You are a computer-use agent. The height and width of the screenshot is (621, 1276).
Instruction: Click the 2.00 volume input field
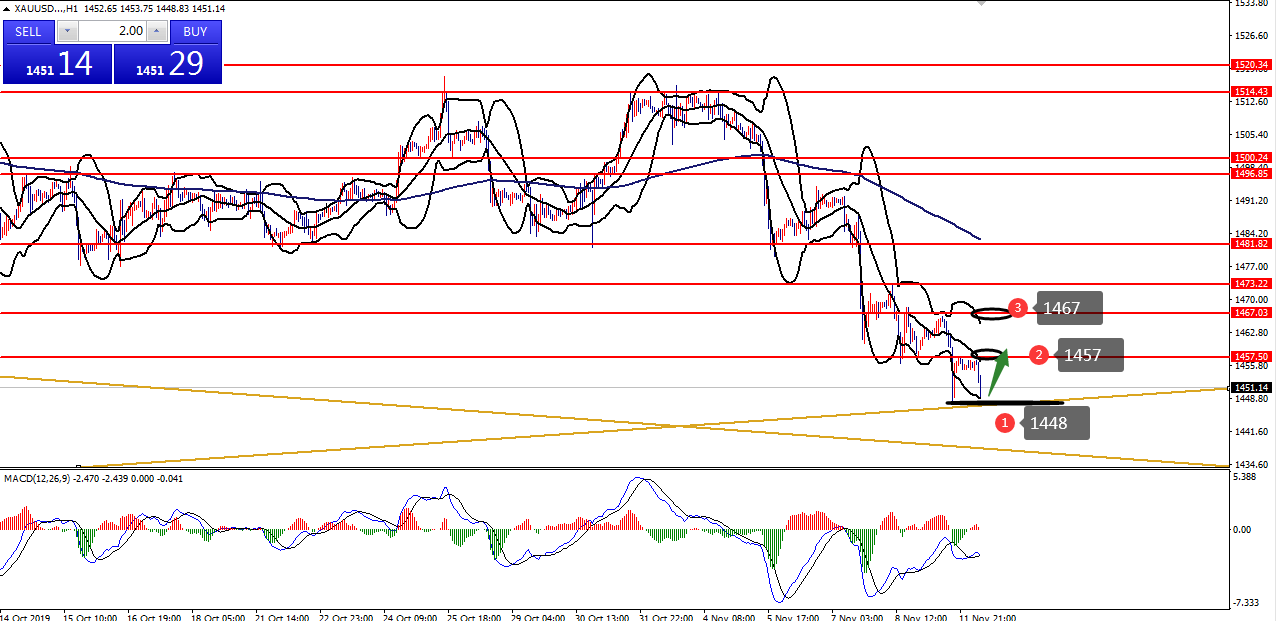coord(112,31)
